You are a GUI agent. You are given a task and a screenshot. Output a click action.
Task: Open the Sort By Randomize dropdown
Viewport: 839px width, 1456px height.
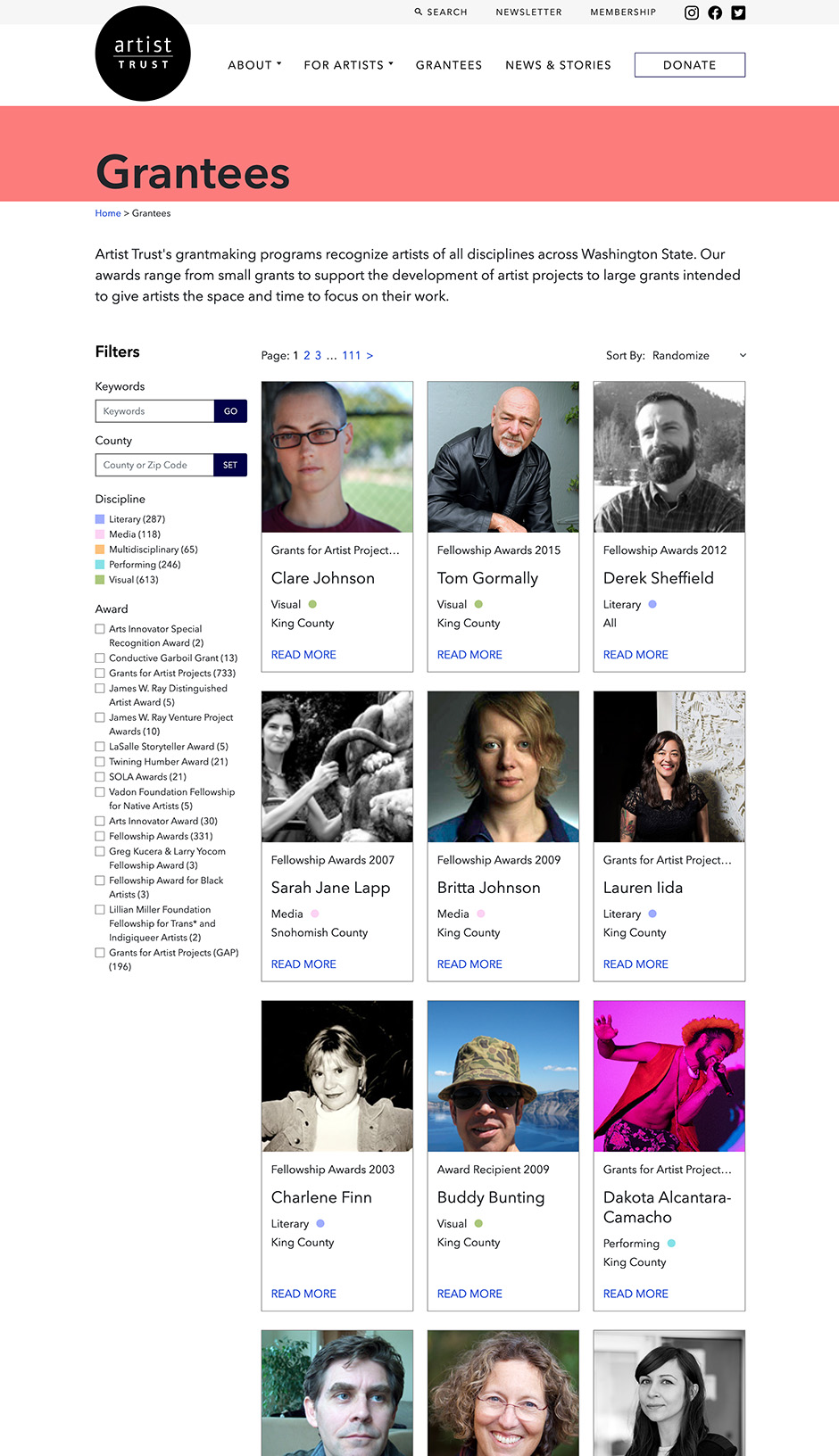click(698, 355)
